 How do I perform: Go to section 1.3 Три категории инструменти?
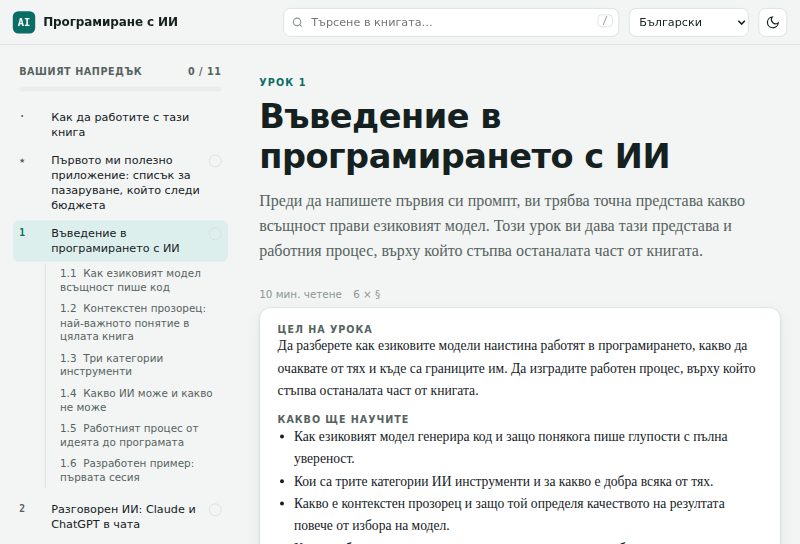(x=136, y=365)
